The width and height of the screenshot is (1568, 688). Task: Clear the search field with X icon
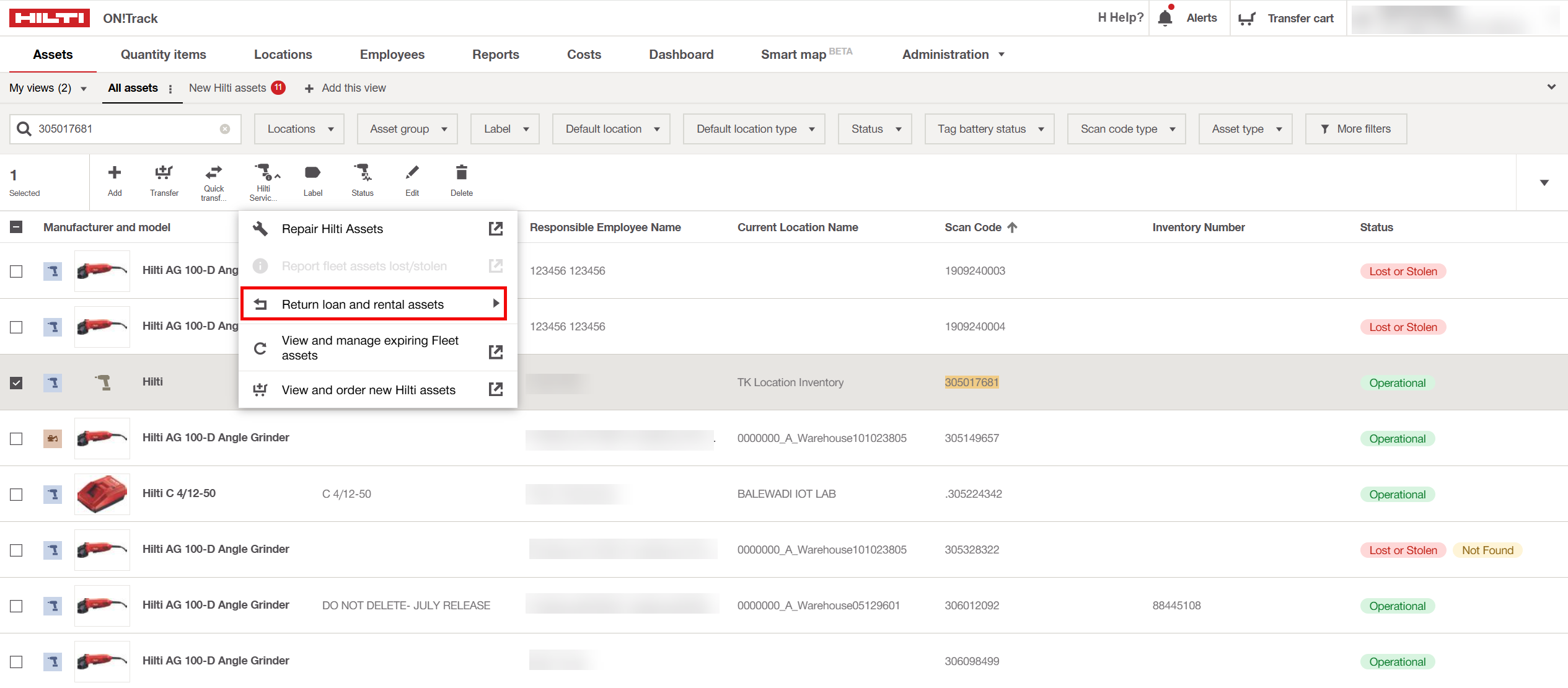coord(225,129)
